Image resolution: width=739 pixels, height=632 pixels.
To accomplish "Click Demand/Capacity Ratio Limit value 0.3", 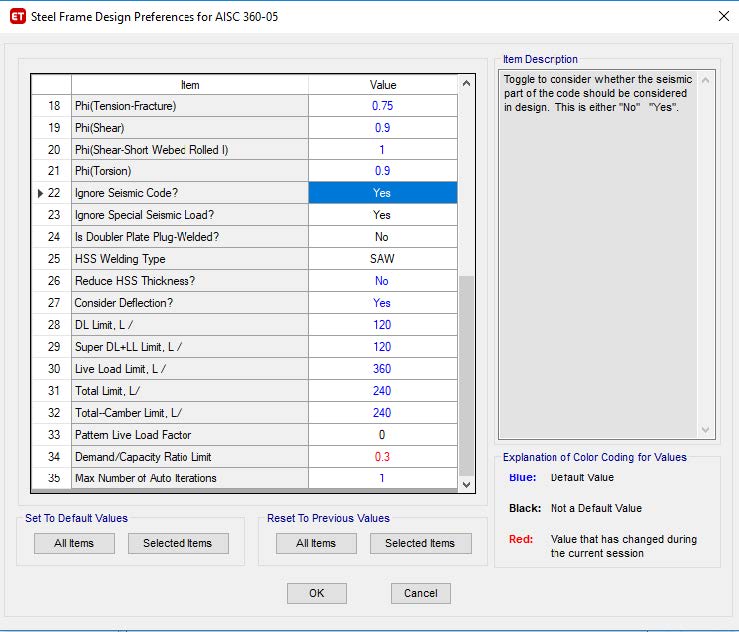I will pyautogui.click(x=383, y=457).
